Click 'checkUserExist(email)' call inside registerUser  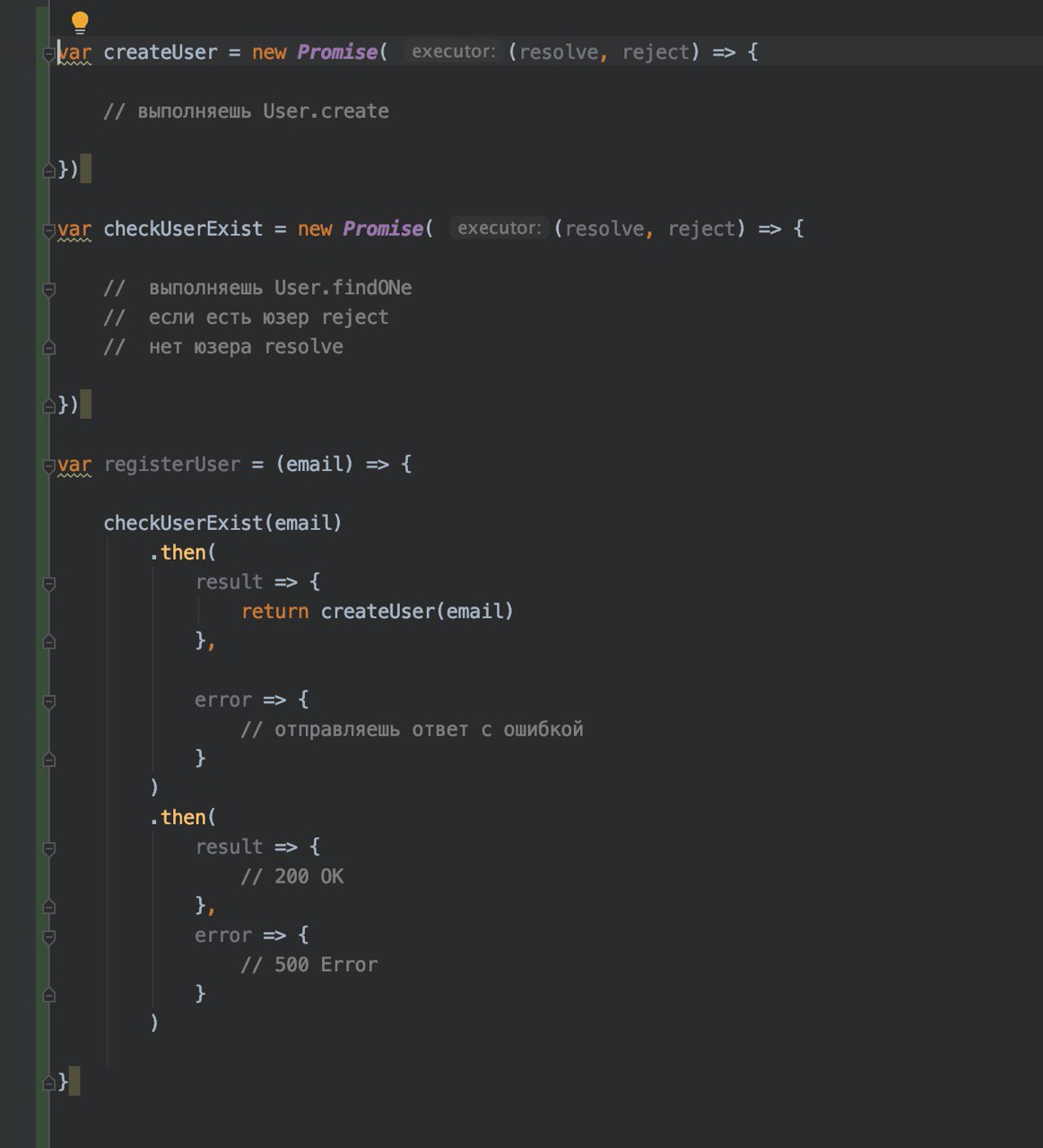pyautogui.click(x=223, y=523)
